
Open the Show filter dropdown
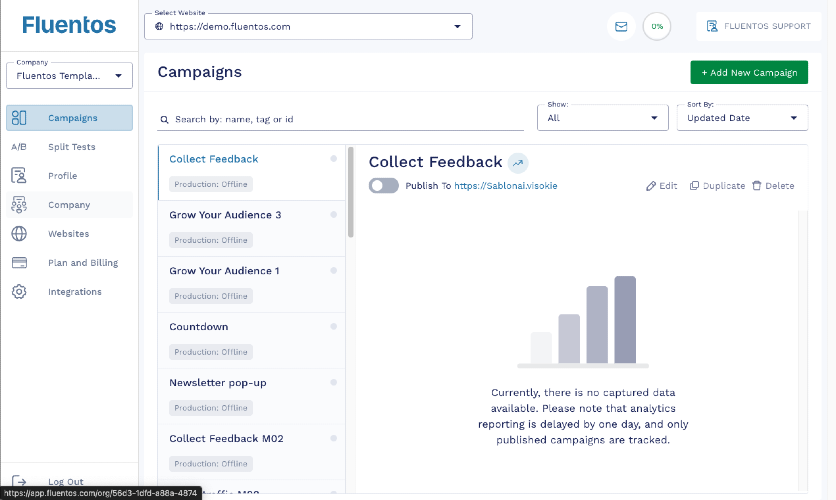tap(602, 118)
